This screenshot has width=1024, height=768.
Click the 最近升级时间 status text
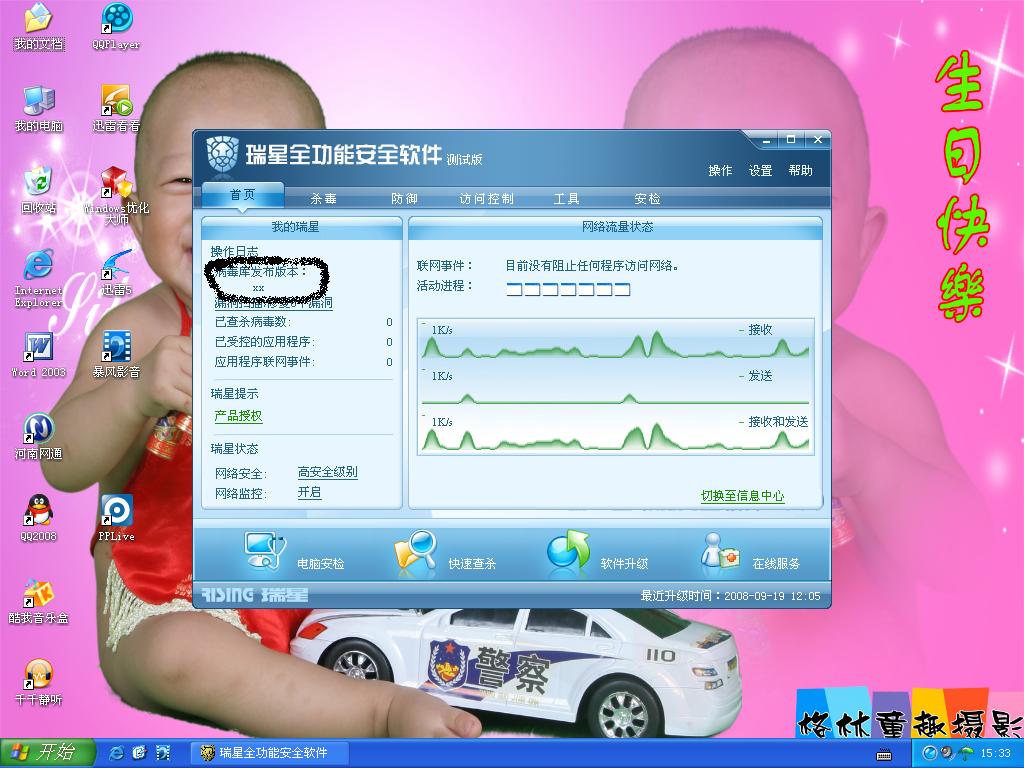[x=730, y=596]
